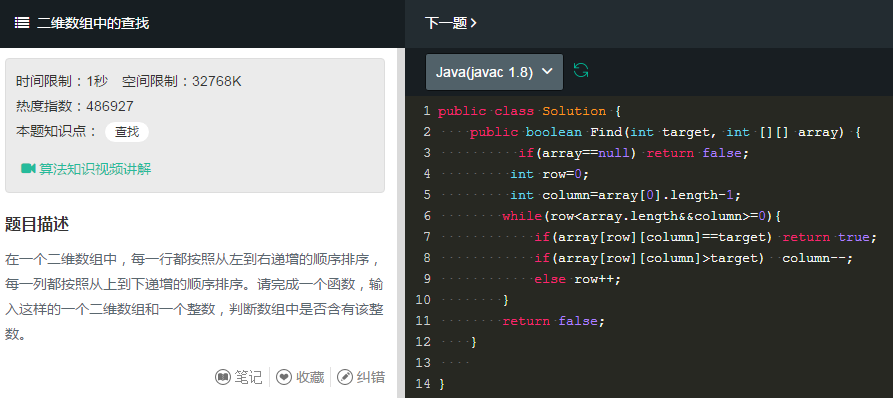Click the column-- line
This screenshot has height=398, width=893.
tap(694, 259)
